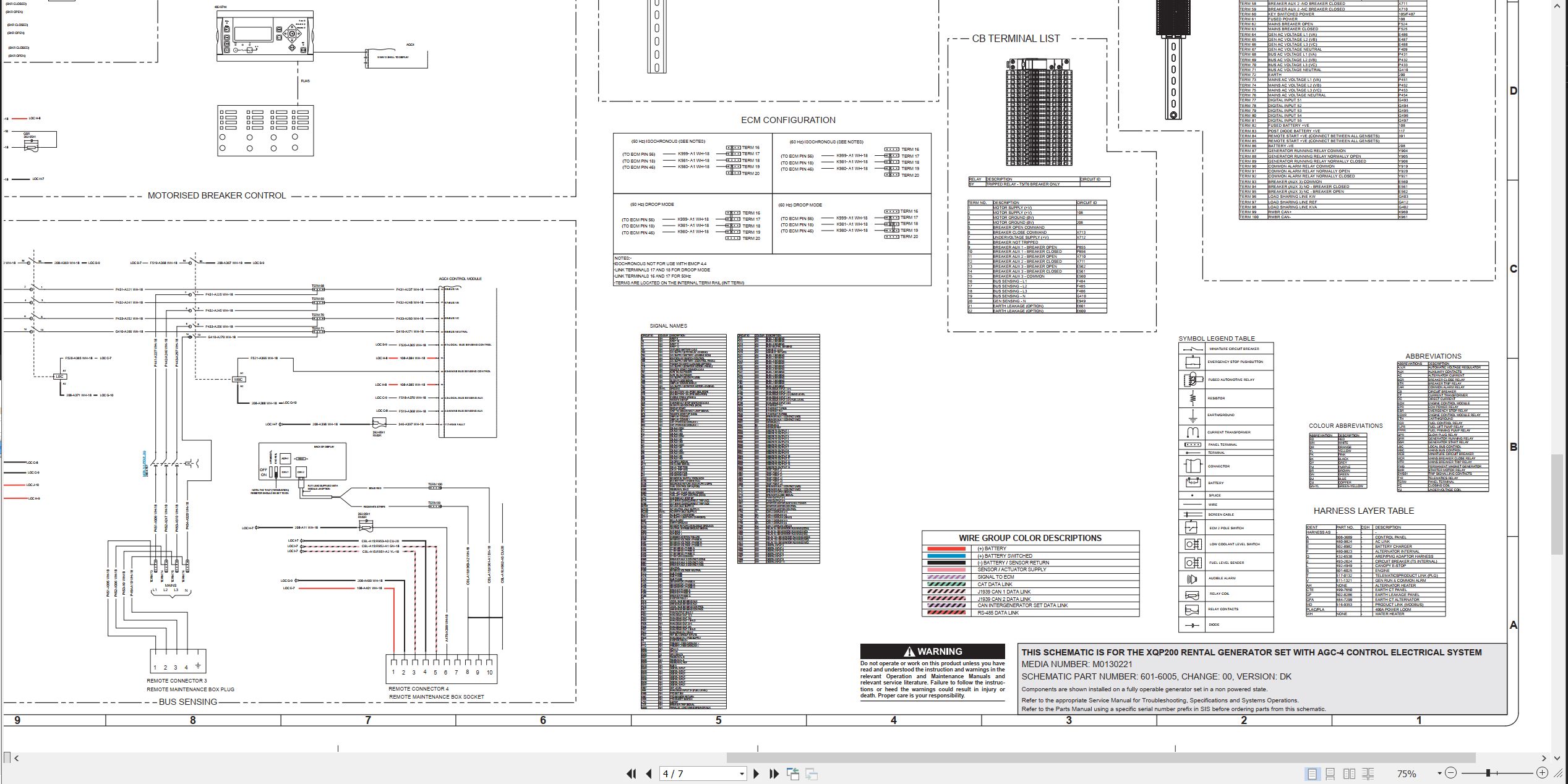Click REMOTE MAINTENANCE BOX SOCKET label
The height and width of the screenshot is (784, 1568).
[437, 697]
